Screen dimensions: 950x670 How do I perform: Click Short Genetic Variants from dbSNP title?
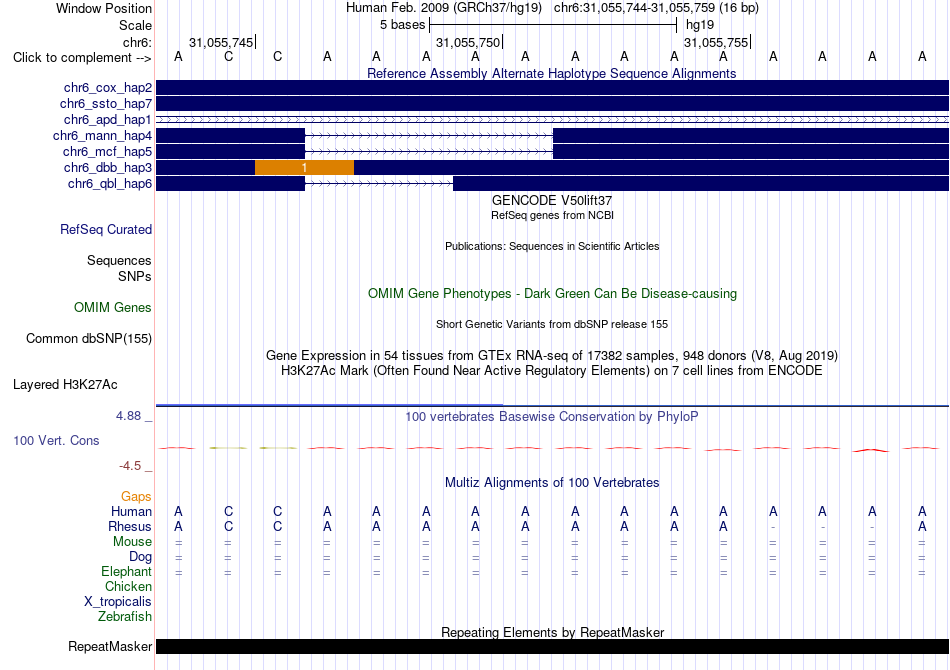pos(552,324)
